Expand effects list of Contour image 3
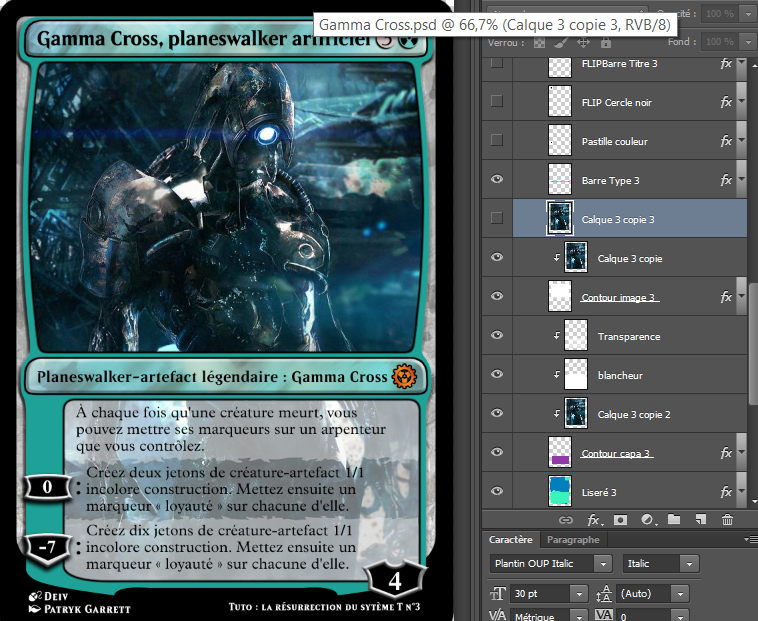758x621 pixels. coord(742,297)
